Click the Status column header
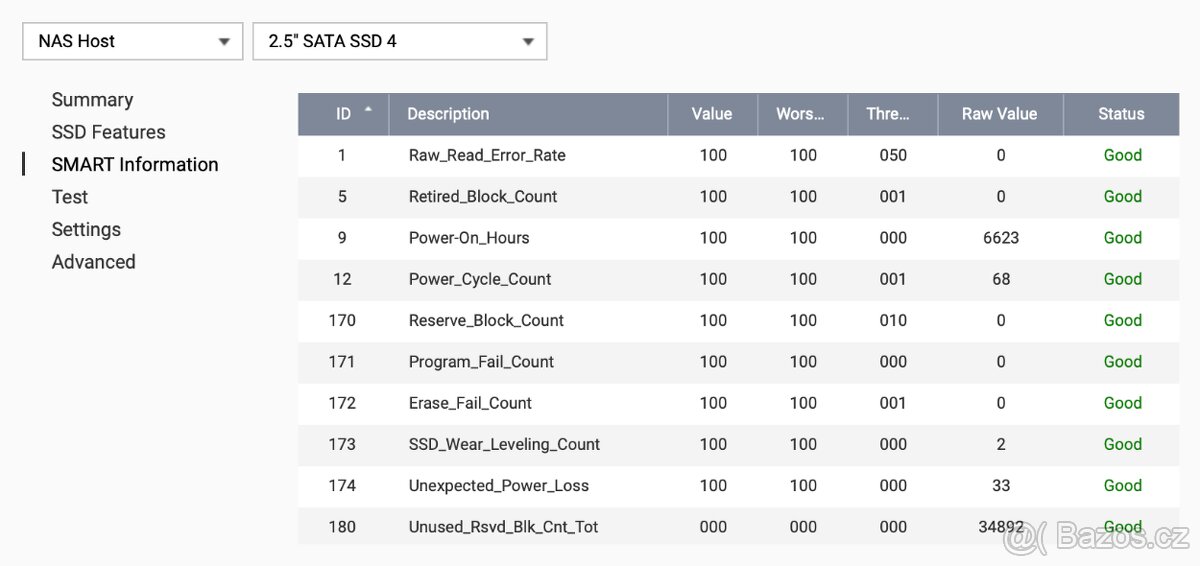This screenshot has height=566, width=1200. coord(1121,114)
